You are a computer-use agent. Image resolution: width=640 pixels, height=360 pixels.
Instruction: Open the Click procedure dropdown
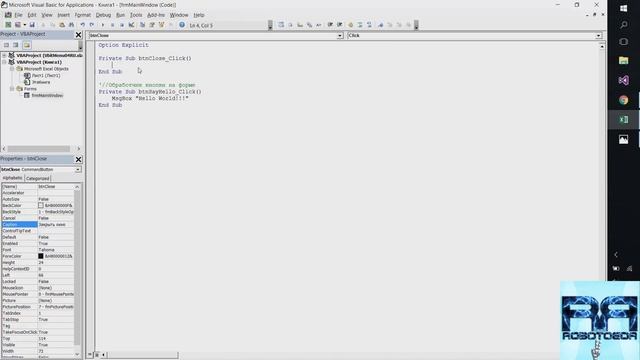(598, 36)
